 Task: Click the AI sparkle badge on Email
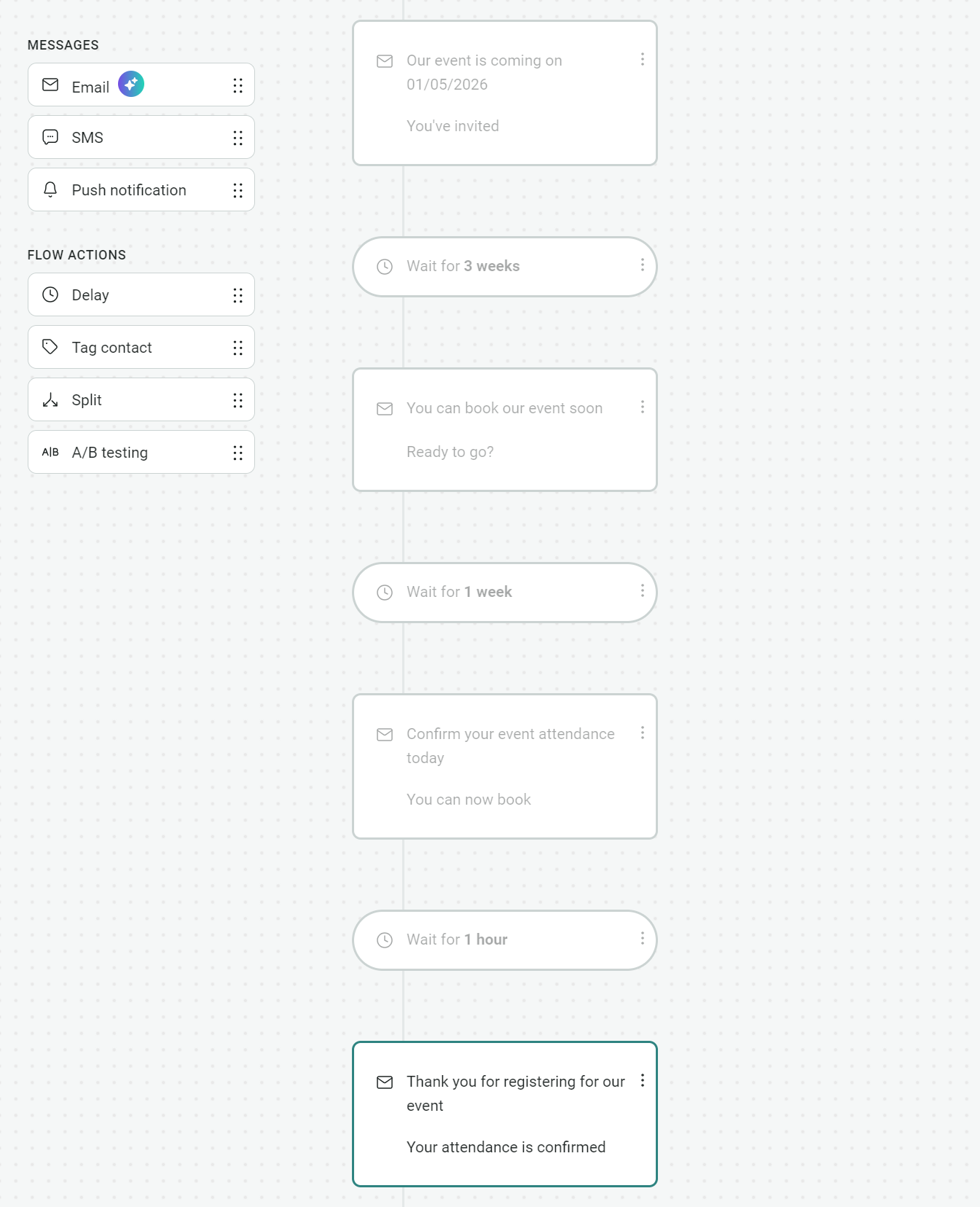(x=131, y=84)
